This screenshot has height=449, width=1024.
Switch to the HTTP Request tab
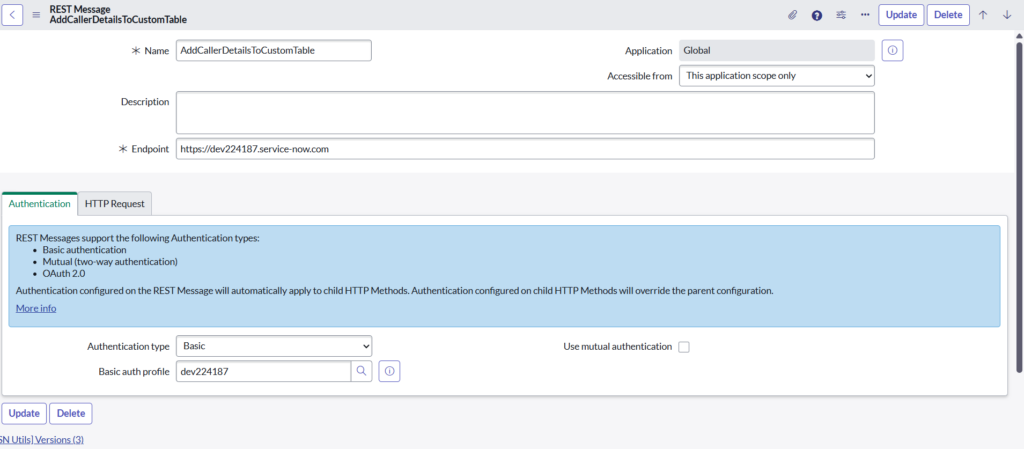click(115, 204)
